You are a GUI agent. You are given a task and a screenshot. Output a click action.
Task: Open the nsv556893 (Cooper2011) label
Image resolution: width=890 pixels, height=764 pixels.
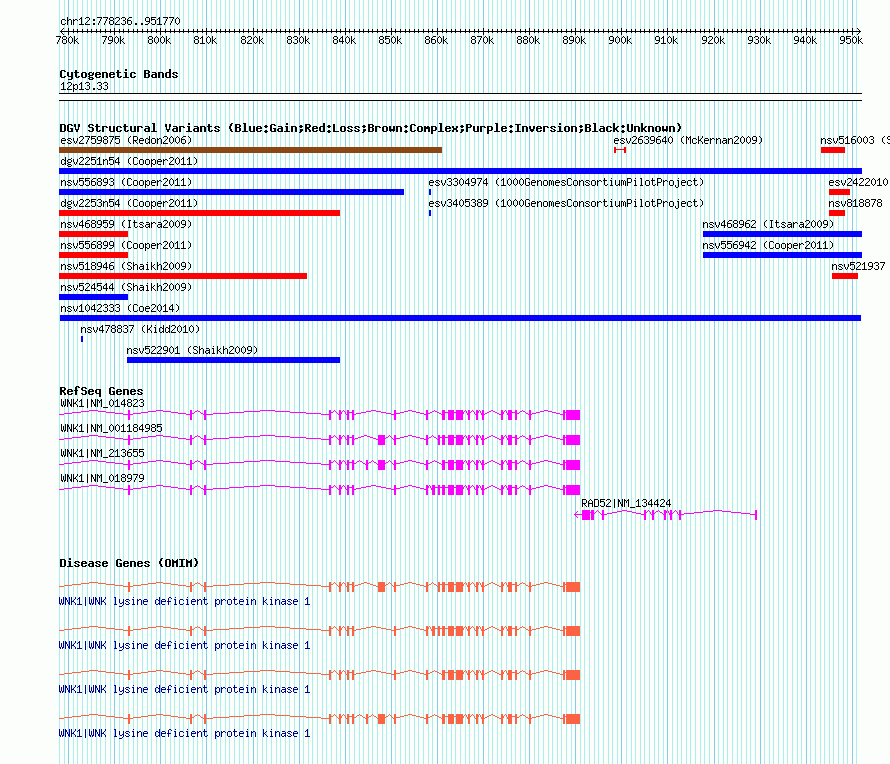point(126,182)
